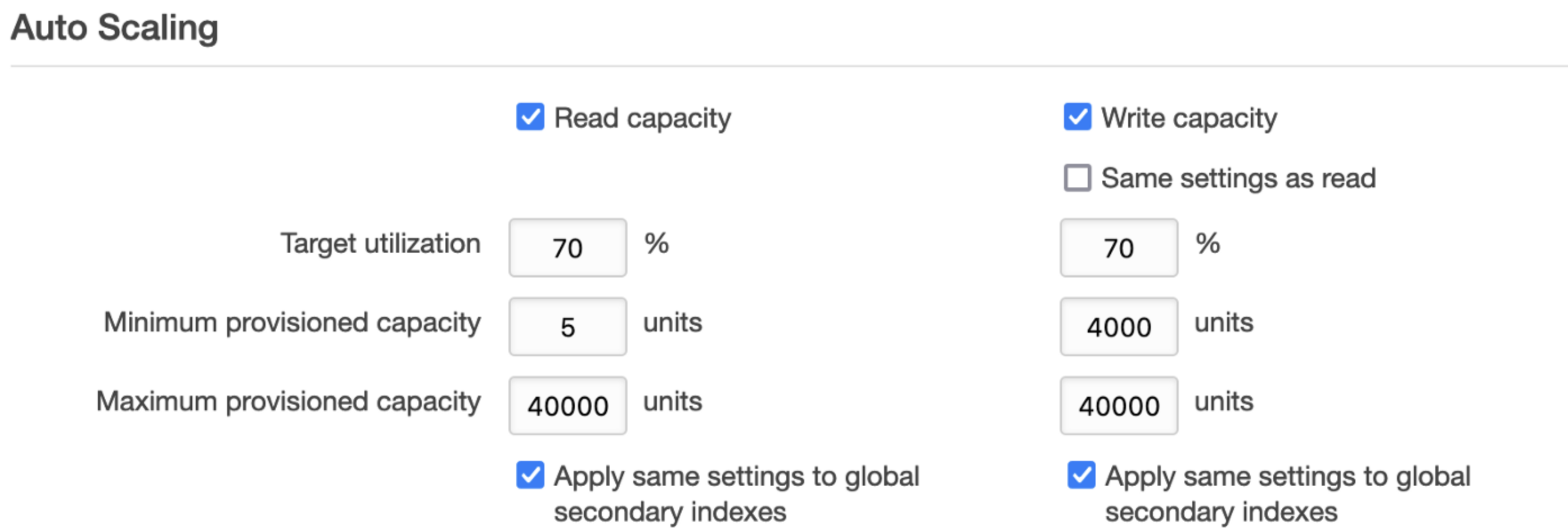Image resolution: width=1568 pixels, height=529 pixels.
Task: Click the "Target utilization" row label
Action: (x=380, y=244)
